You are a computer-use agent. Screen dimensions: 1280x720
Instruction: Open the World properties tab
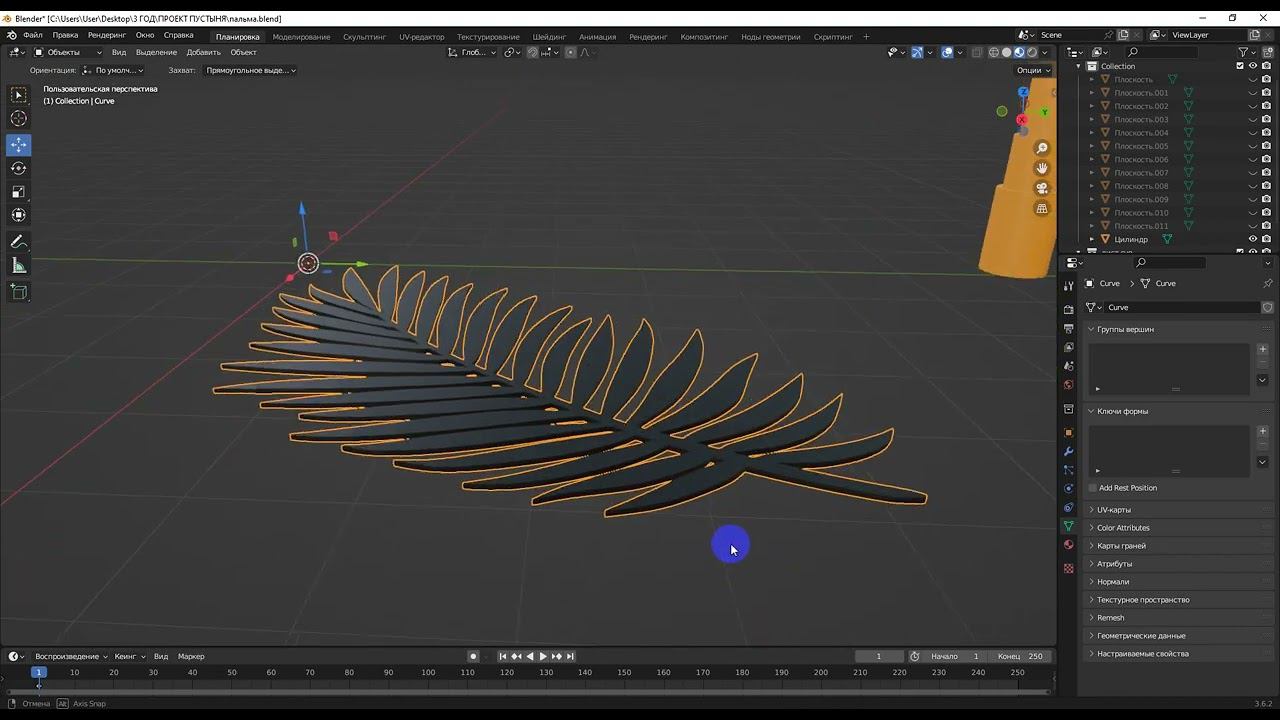[1068, 385]
